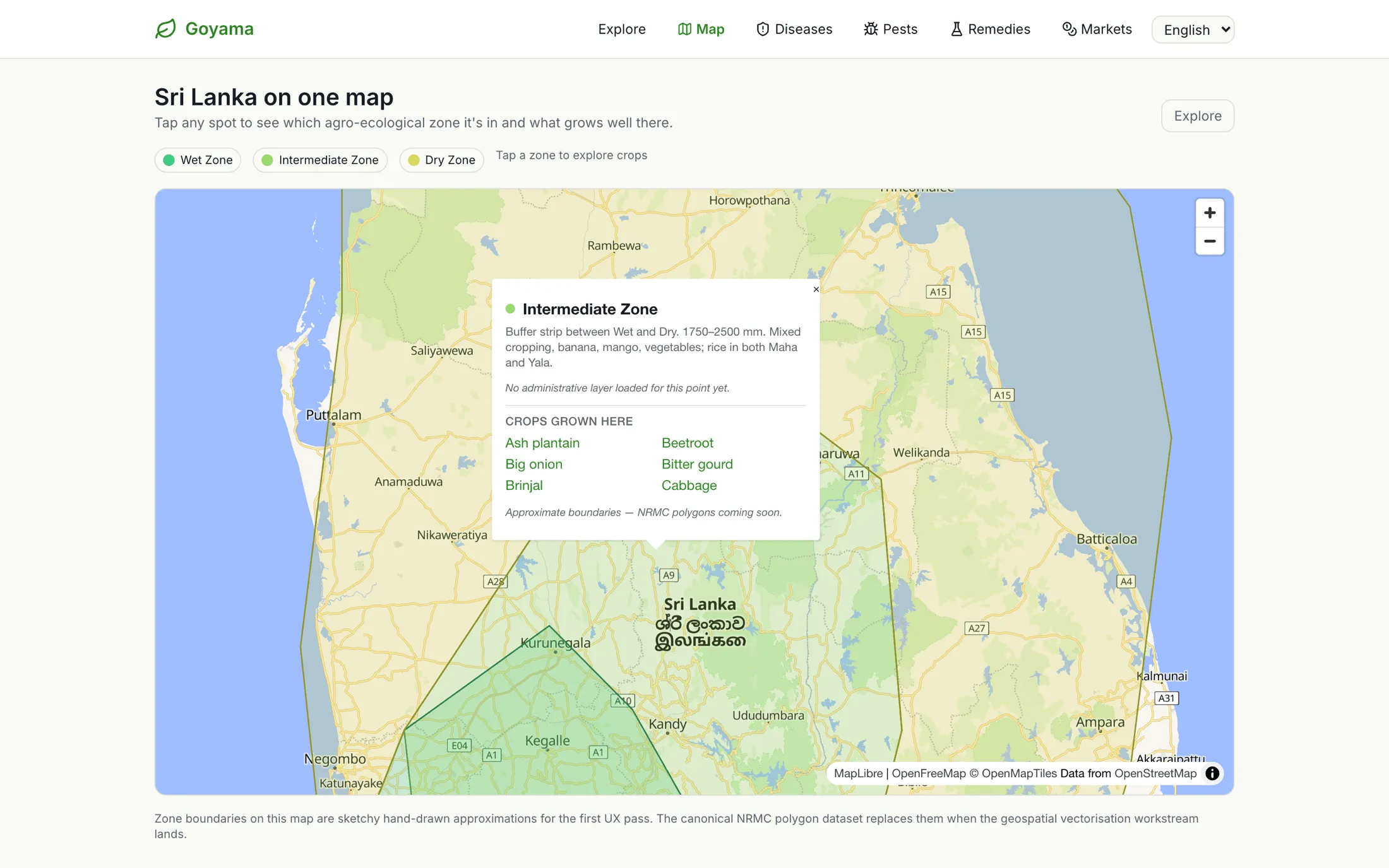This screenshot has width=1389, height=868.
Task: Click the E04 road shield marker
Action: click(459, 746)
